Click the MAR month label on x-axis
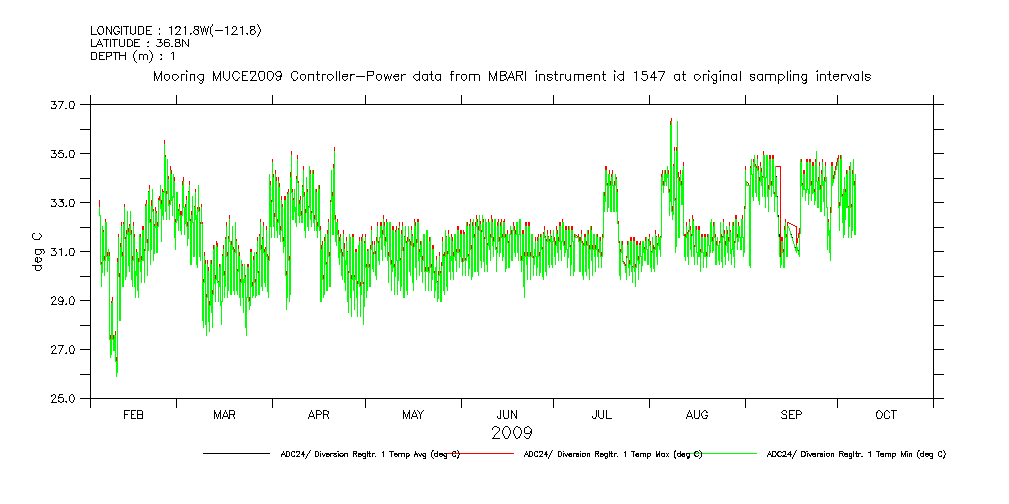This screenshot has height=504, width=1009. pyautogui.click(x=224, y=414)
